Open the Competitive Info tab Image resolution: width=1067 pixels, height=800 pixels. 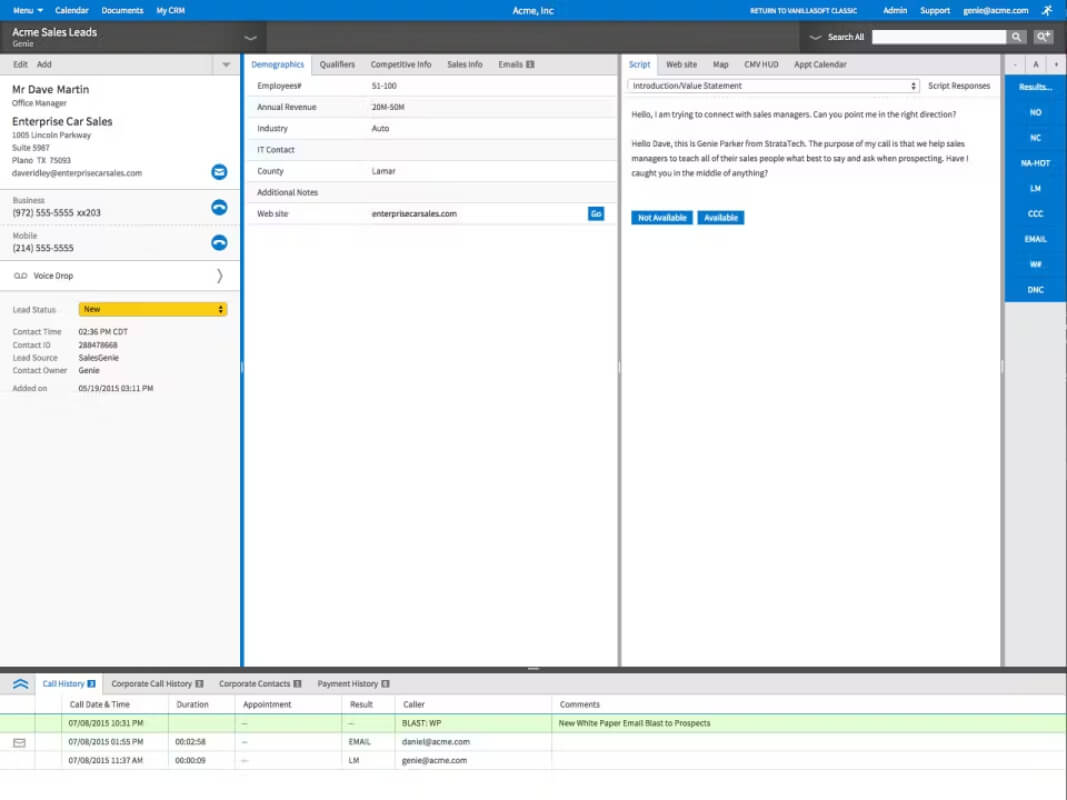[401, 65]
